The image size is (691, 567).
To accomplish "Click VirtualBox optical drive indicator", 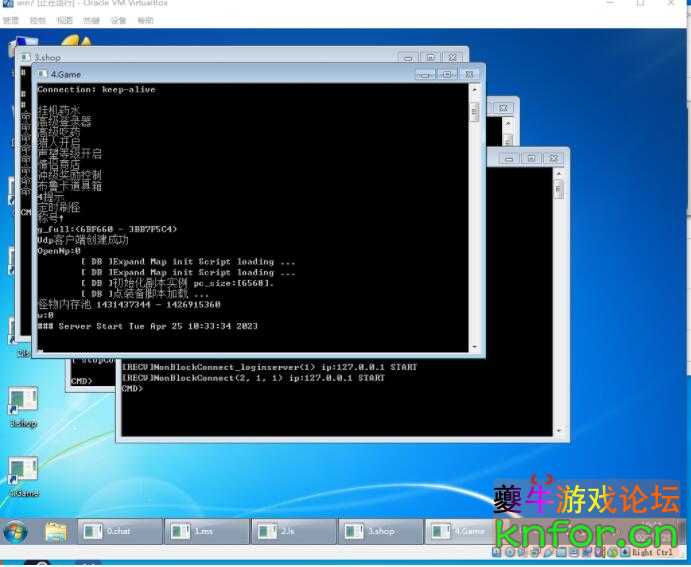I will click(510, 552).
